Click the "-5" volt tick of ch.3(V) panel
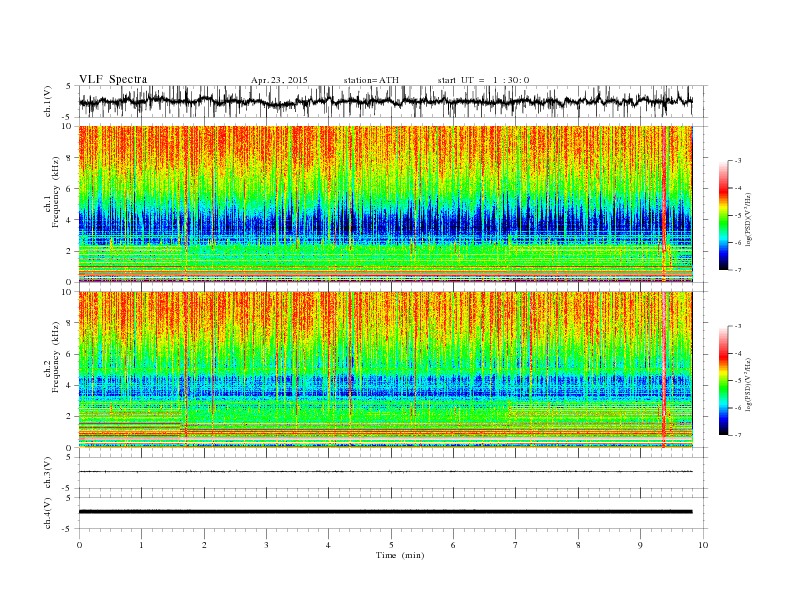Viewport: 792px width, 612px height. coord(68,489)
